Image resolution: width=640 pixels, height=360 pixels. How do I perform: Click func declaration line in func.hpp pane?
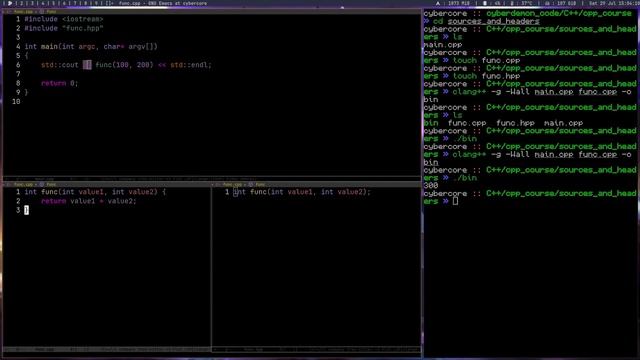coord(302,192)
